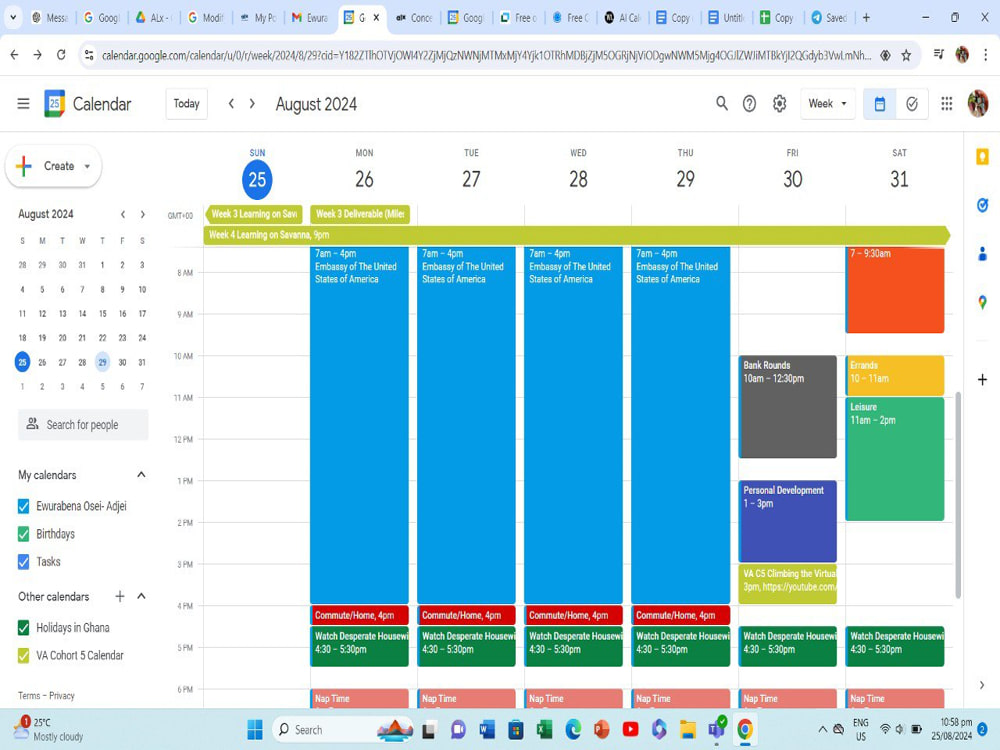Click the Create event button

pos(53,166)
